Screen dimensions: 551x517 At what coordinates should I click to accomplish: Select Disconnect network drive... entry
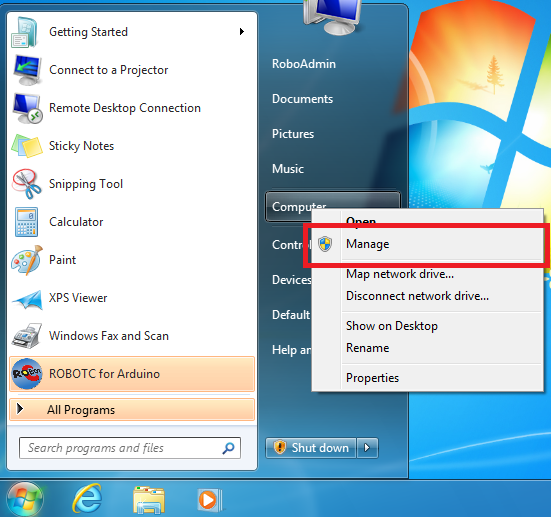tap(417, 296)
